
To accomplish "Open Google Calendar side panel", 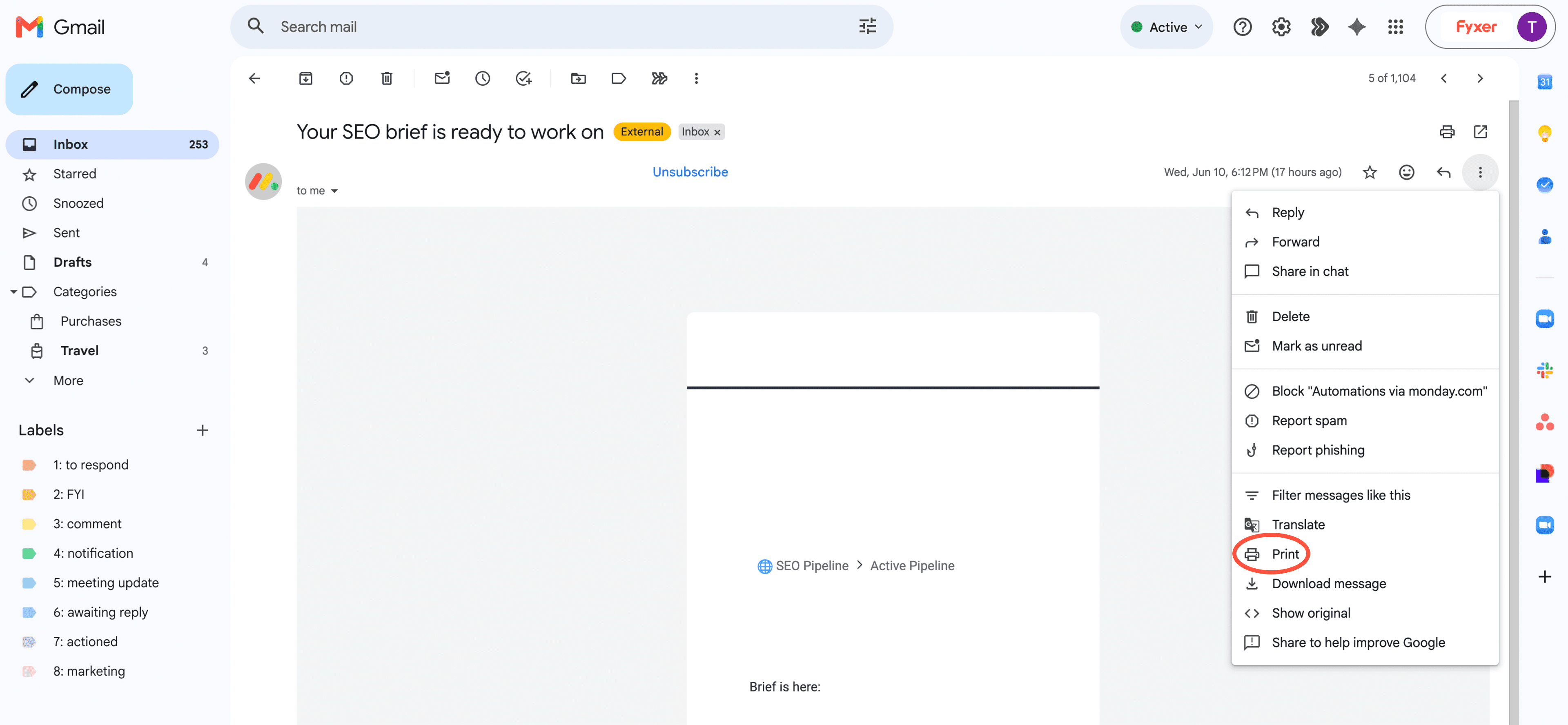I will [x=1544, y=82].
